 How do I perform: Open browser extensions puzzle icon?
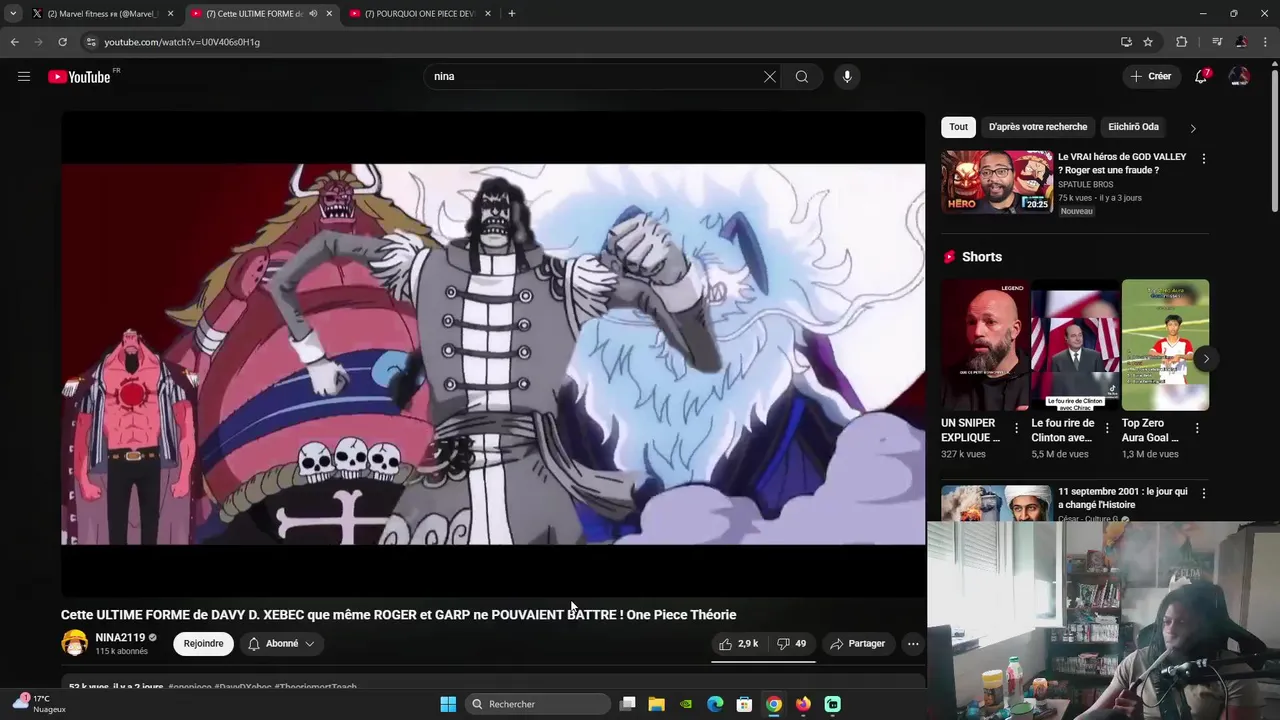click(x=1181, y=42)
